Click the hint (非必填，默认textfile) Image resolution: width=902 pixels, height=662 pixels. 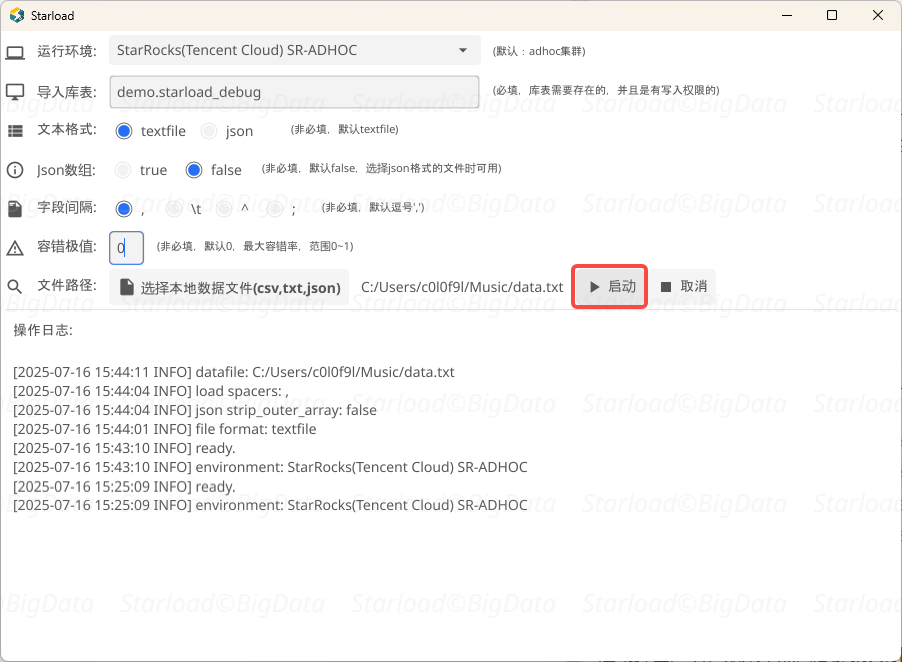344,129
